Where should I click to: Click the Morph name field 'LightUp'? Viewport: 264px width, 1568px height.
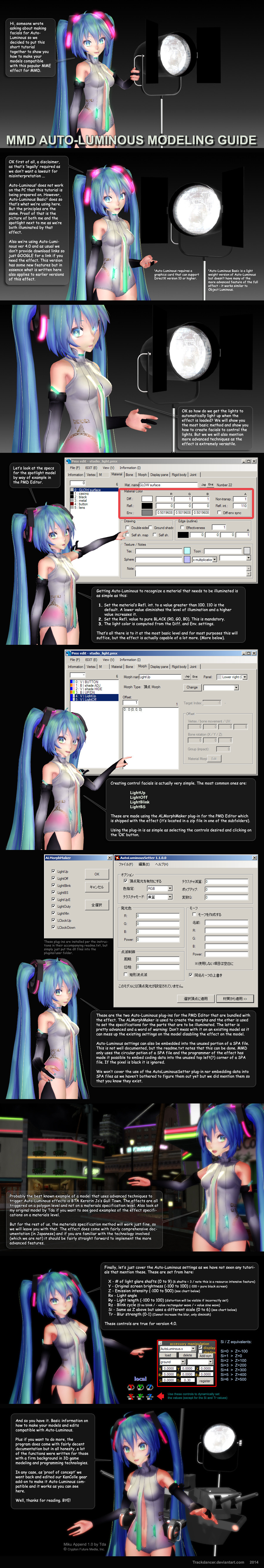pyautogui.click(x=161, y=677)
